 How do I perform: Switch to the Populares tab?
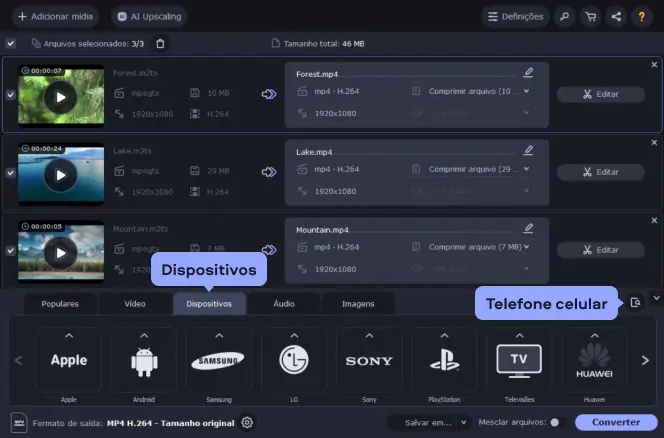(x=60, y=304)
